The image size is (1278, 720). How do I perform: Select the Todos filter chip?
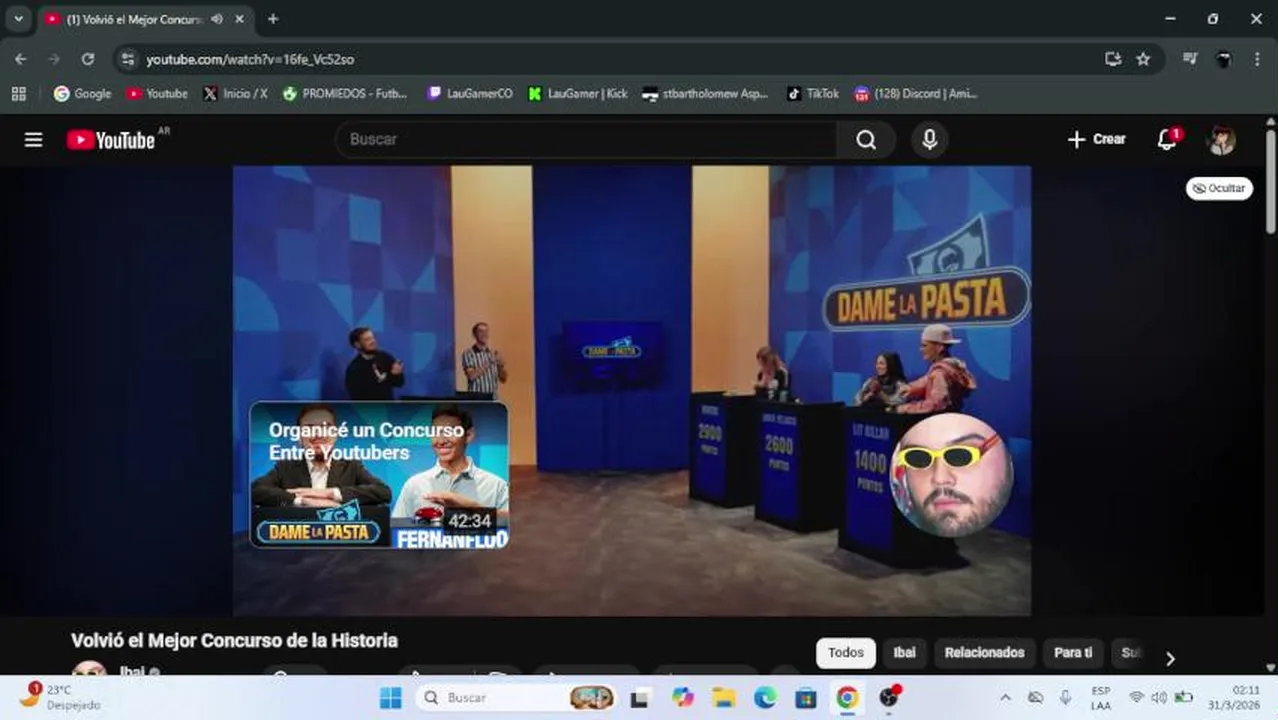[x=846, y=653]
